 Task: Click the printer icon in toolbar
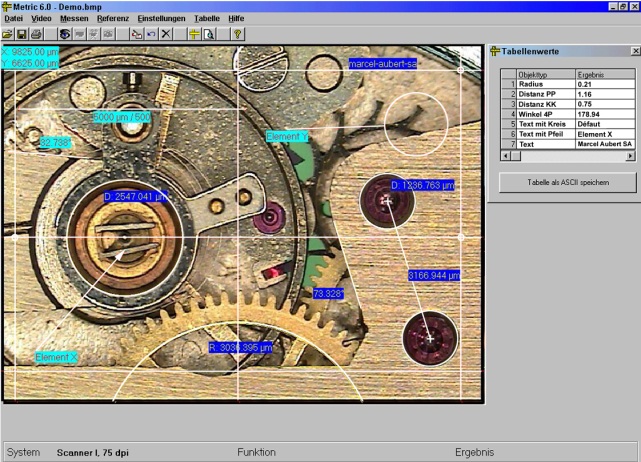tap(36, 33)
